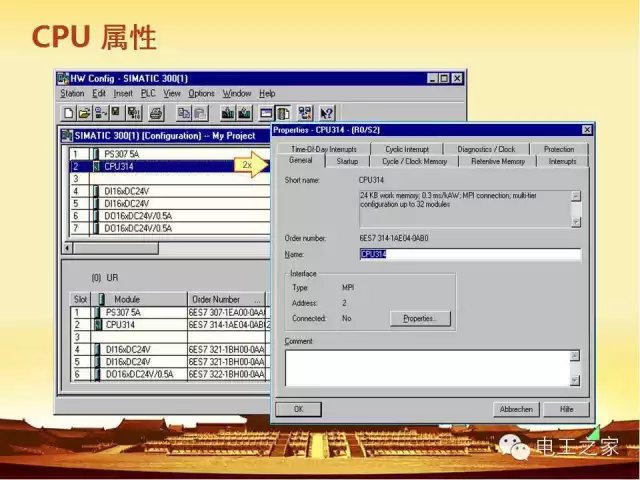Click the Open folder toolbar icon
This screenshot has width=640, height=480.
[x=84, y=113]
